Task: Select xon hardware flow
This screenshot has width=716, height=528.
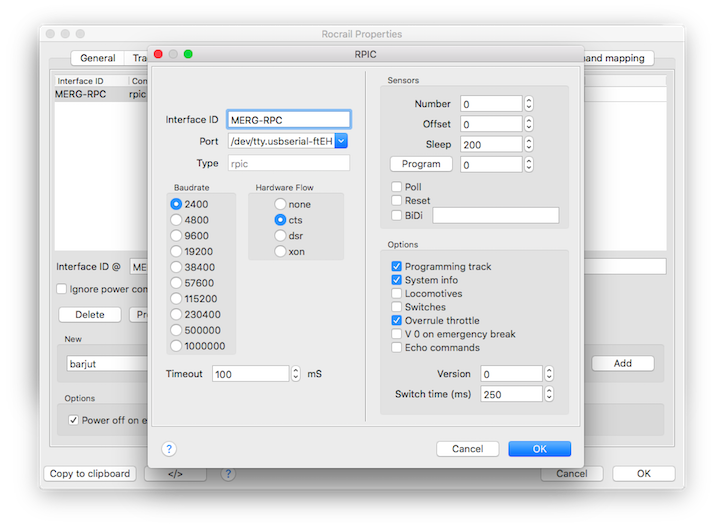Action: [x=281, y=252]
